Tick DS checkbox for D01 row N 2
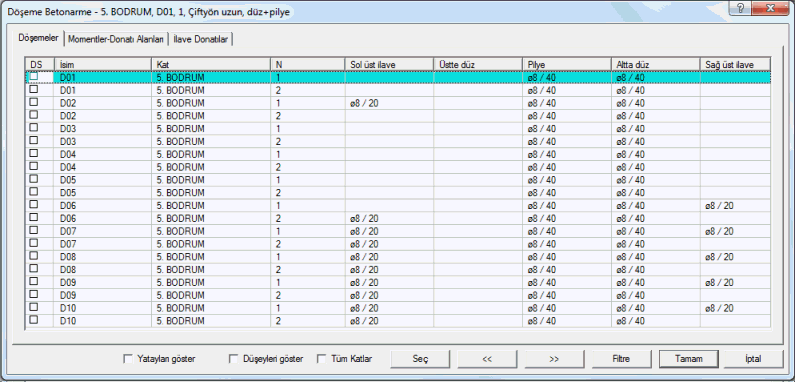The height and width of the screenshot is (382, 795). point(33,89)
